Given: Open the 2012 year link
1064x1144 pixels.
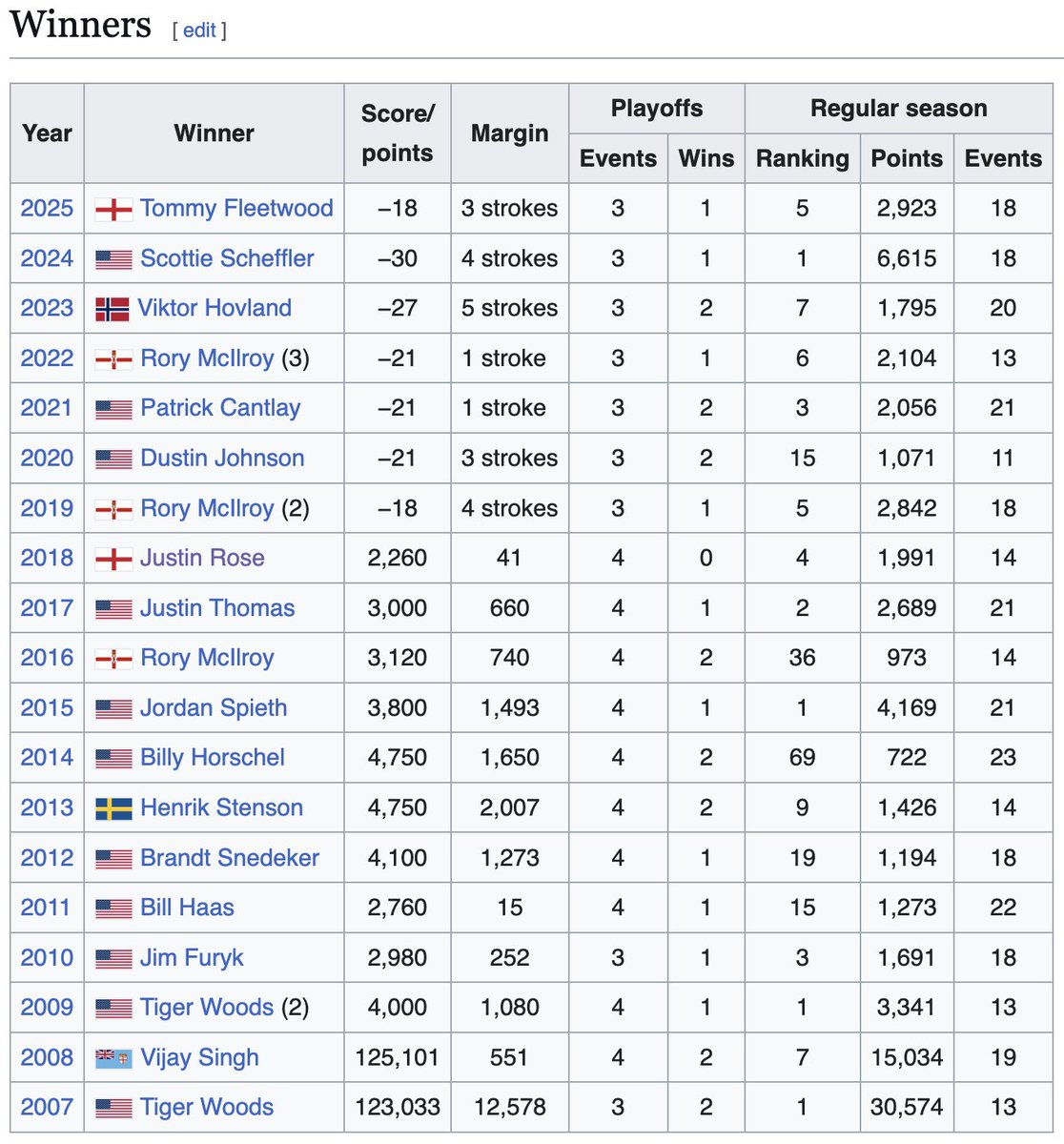Looking at the screenshot, I should coord(47,858).
